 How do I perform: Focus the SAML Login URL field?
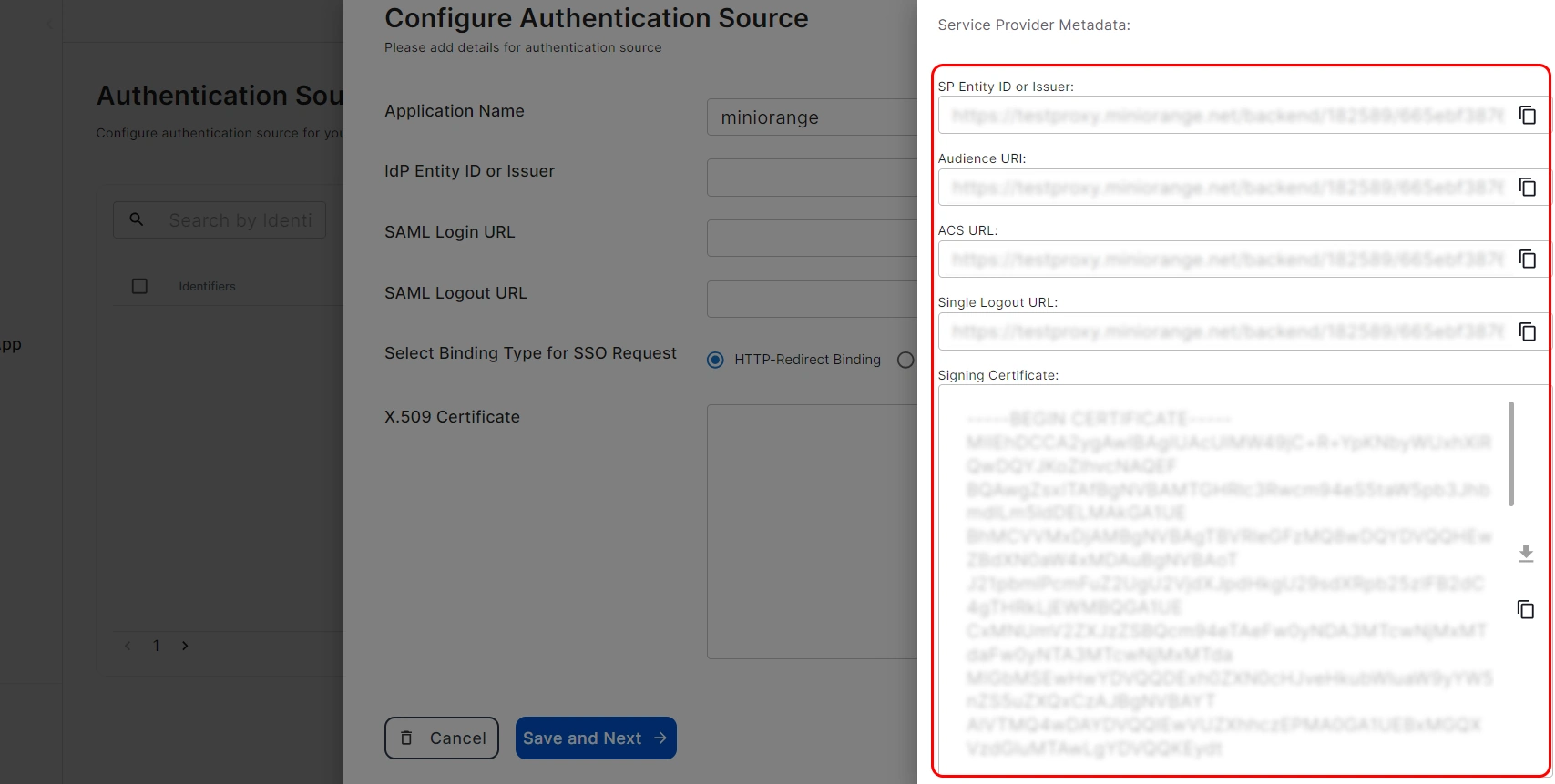click(x=812, y=239)
